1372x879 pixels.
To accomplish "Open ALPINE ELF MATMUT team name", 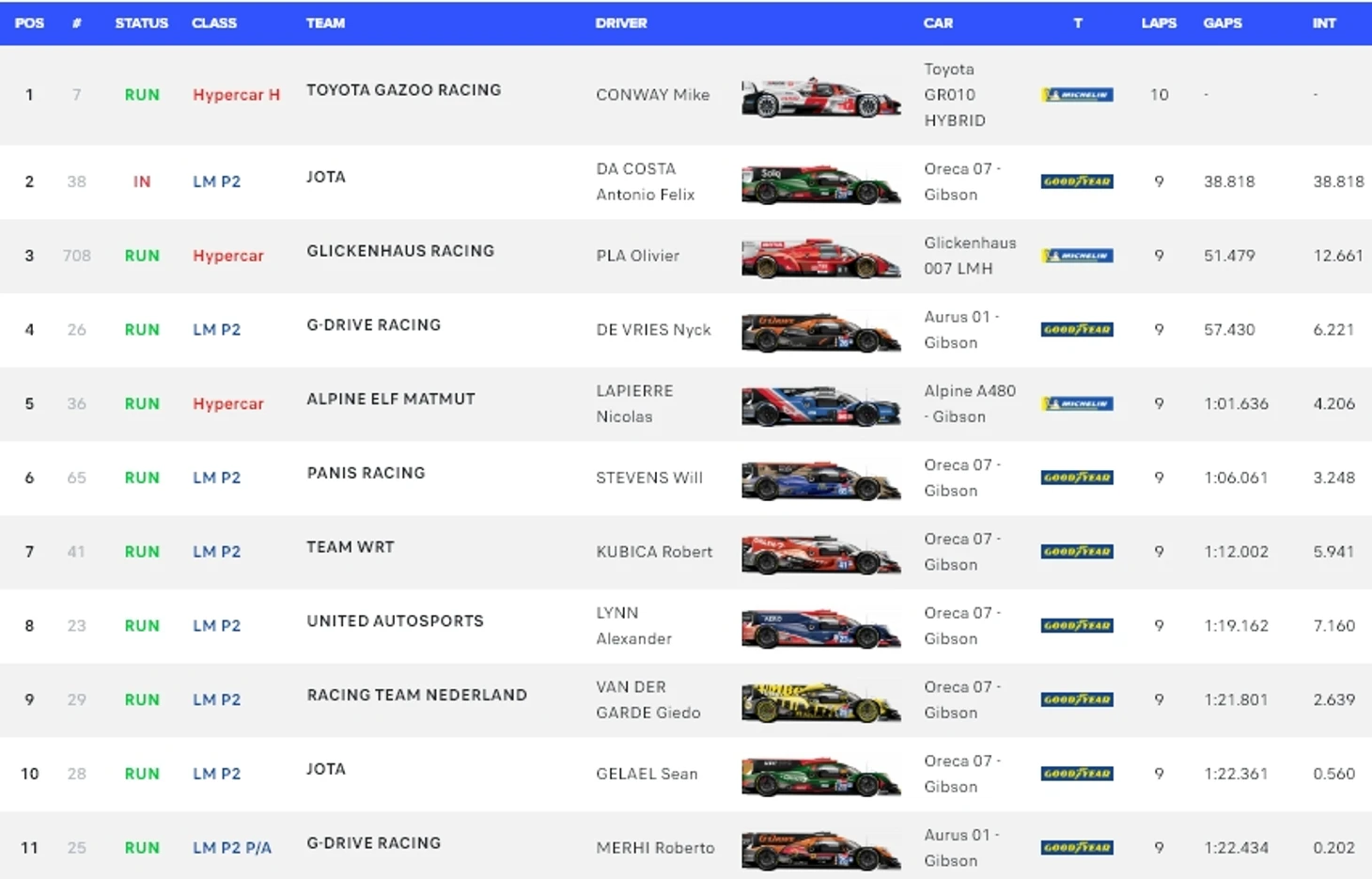I will click(391, 400).
